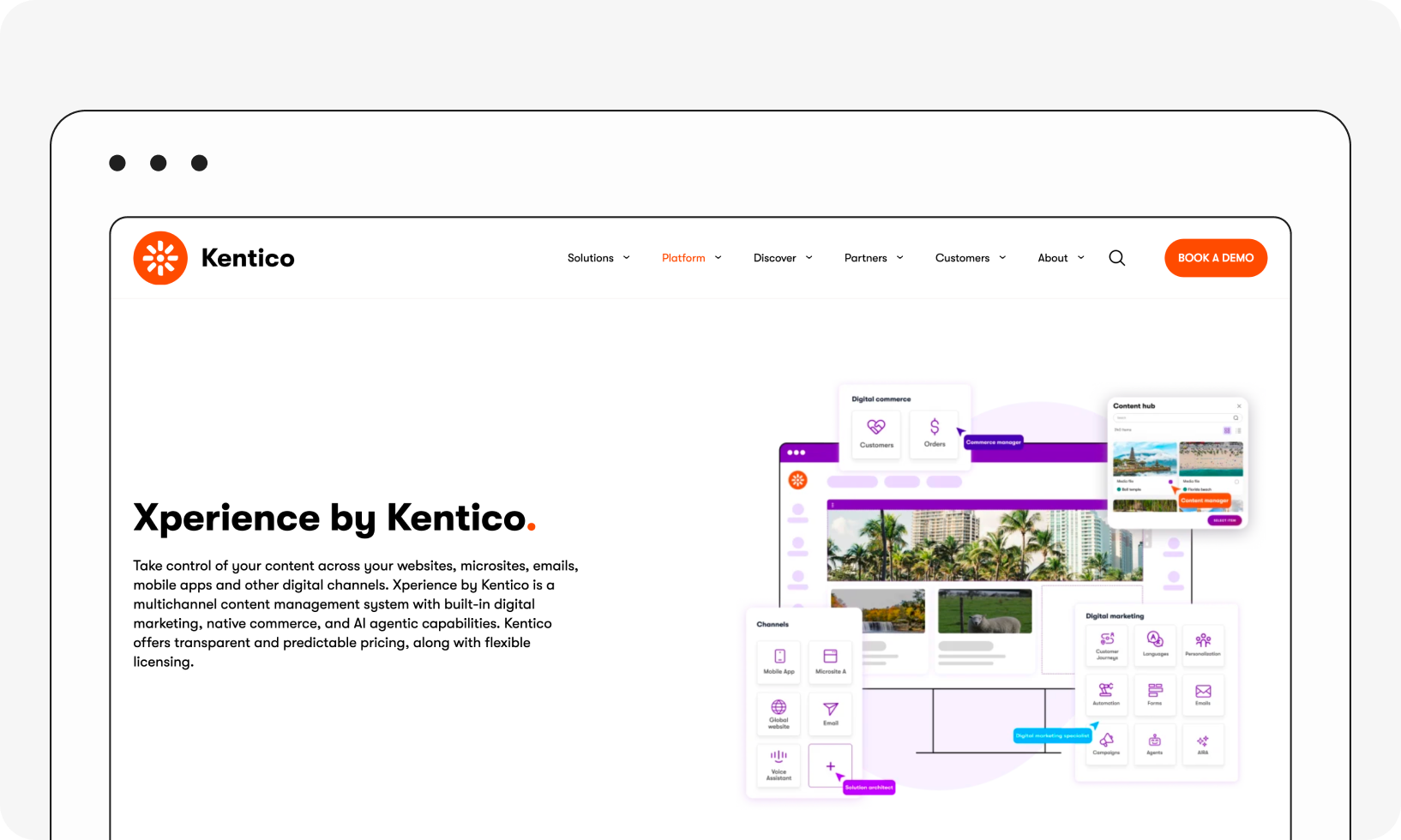
Task: Click the Kentico wordmark link
Action: pyautogui.click(x=248, y=258)
